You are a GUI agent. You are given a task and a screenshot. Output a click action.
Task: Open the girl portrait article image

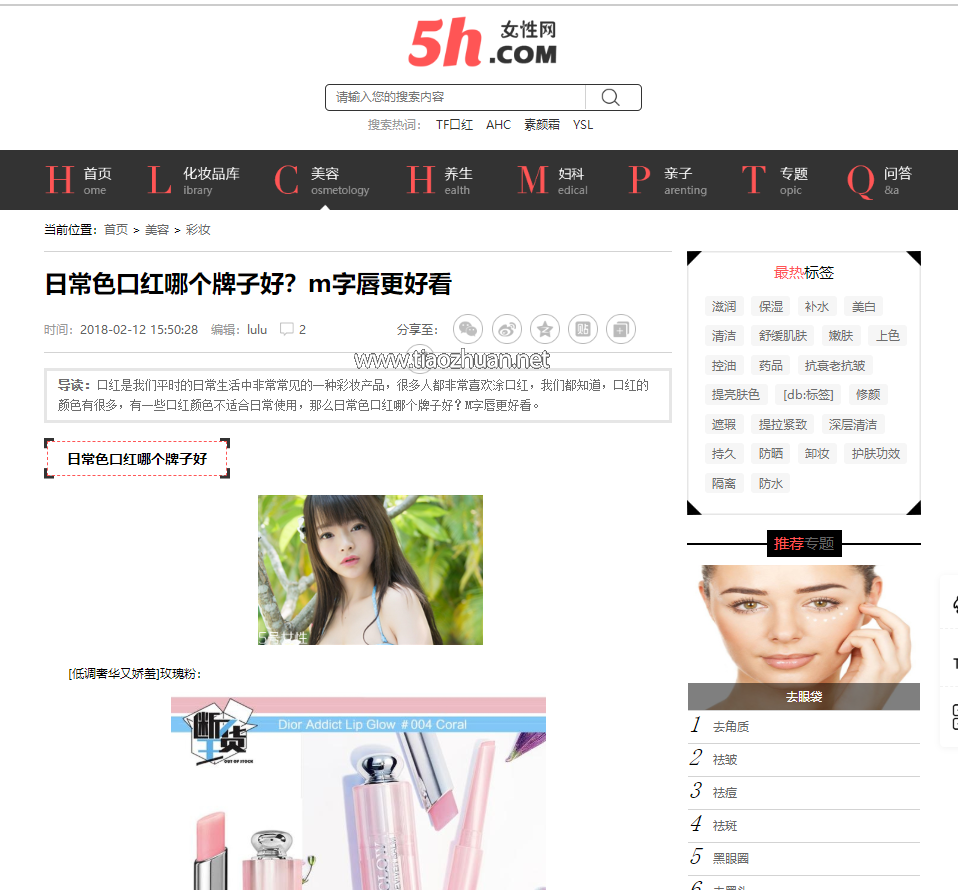[x=370, y=570]
